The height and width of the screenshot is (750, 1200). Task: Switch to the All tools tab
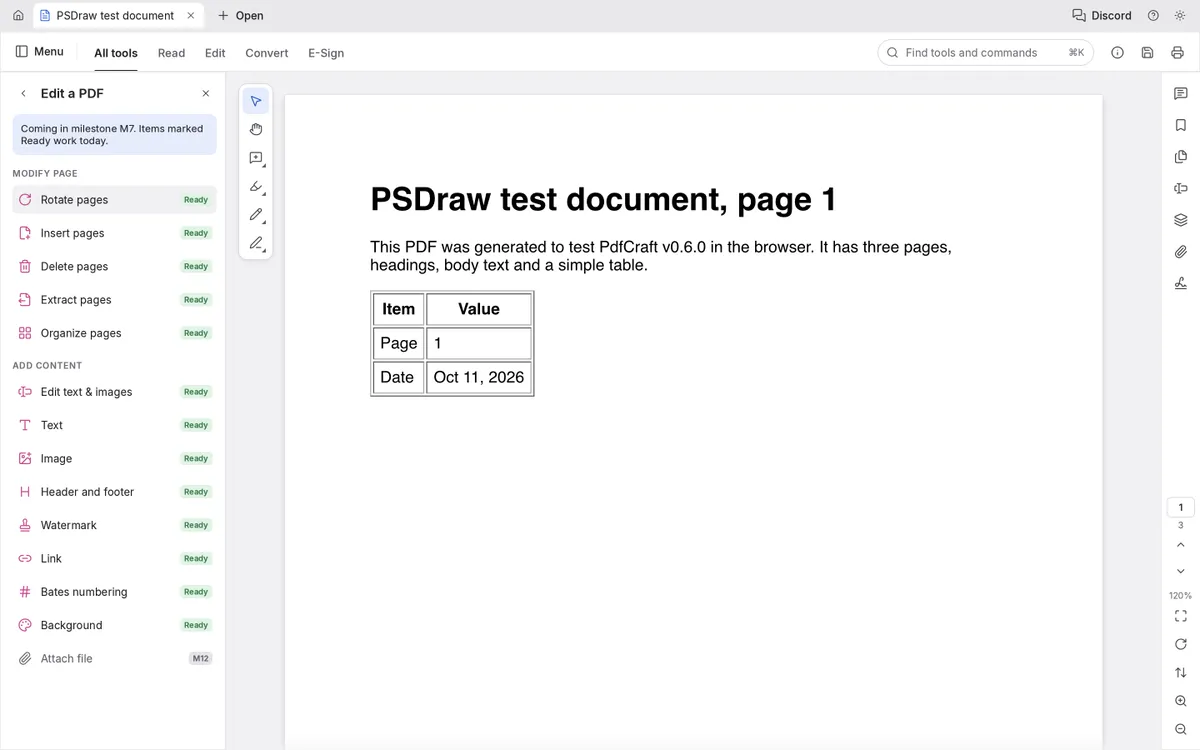click(x=116, y=53)
